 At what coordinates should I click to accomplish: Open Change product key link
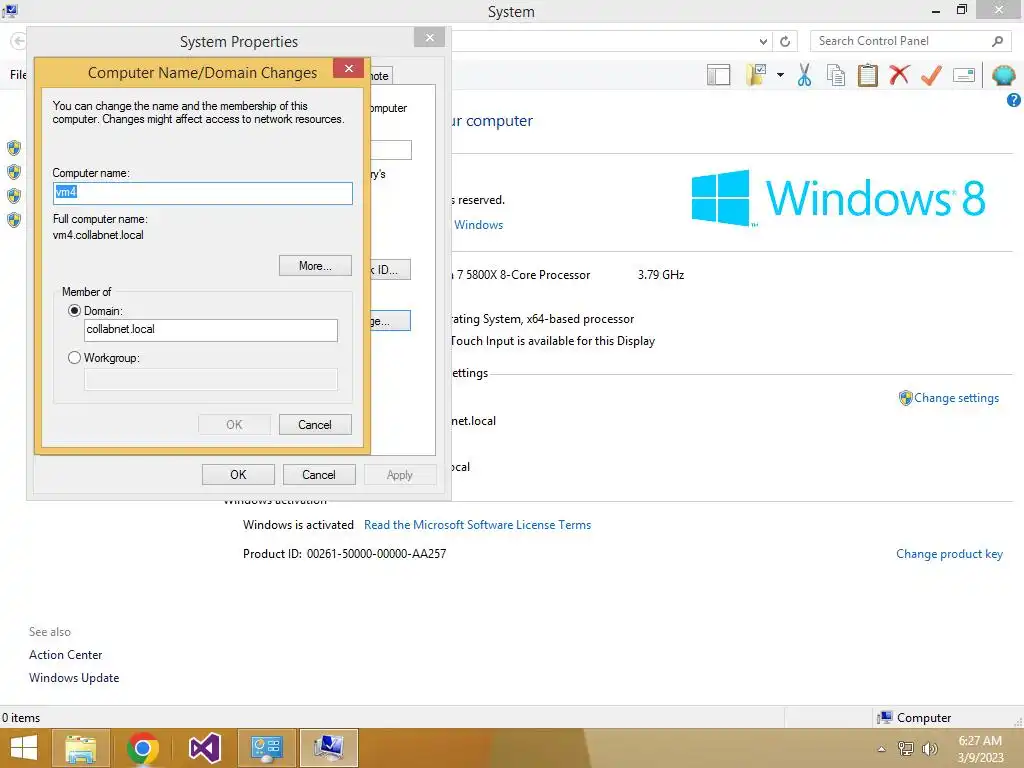[949, 554]
